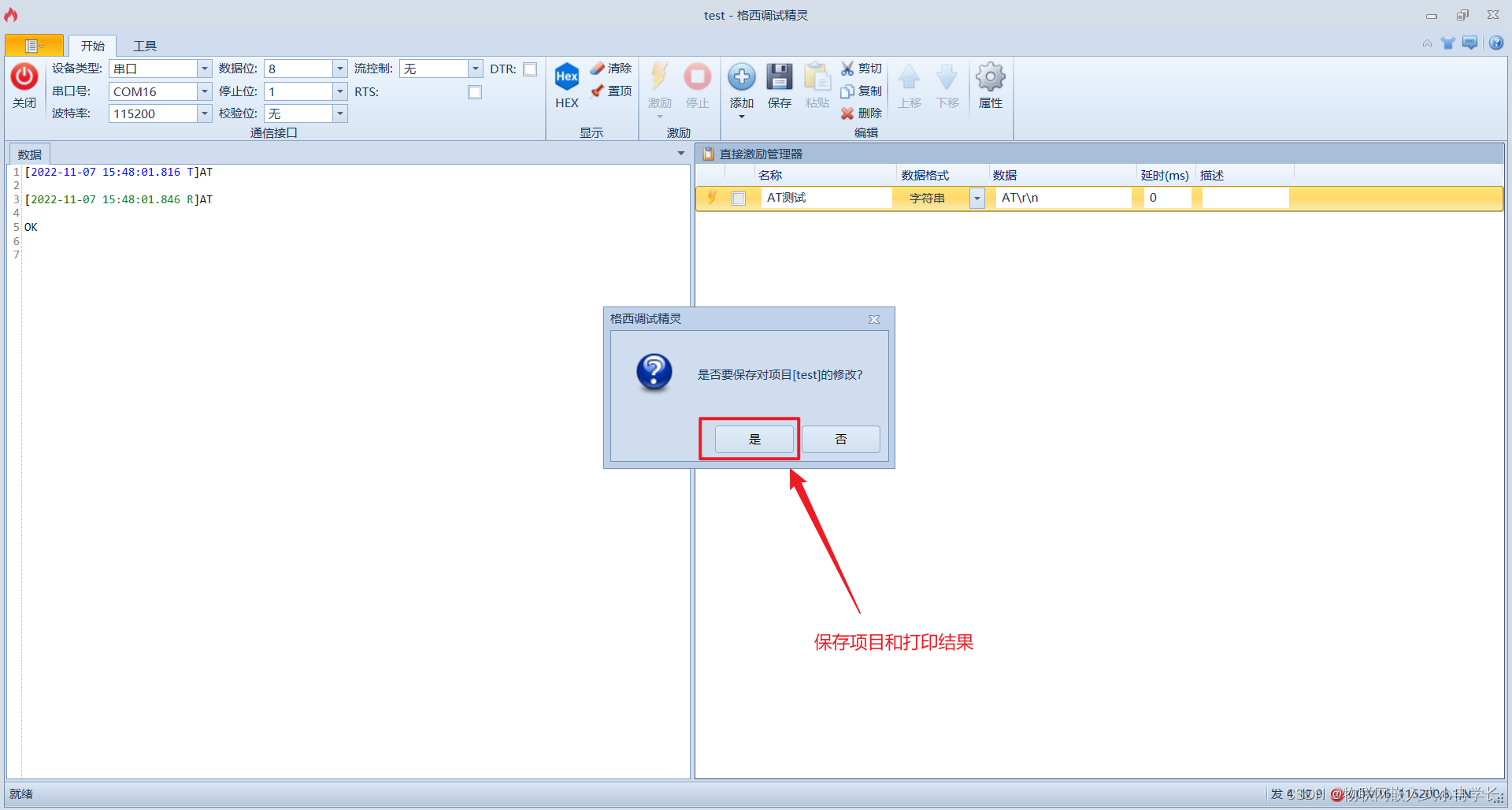Click log line with 15:48:01.846 R]AT
The image size is (1512, 810).
point(118,199)
